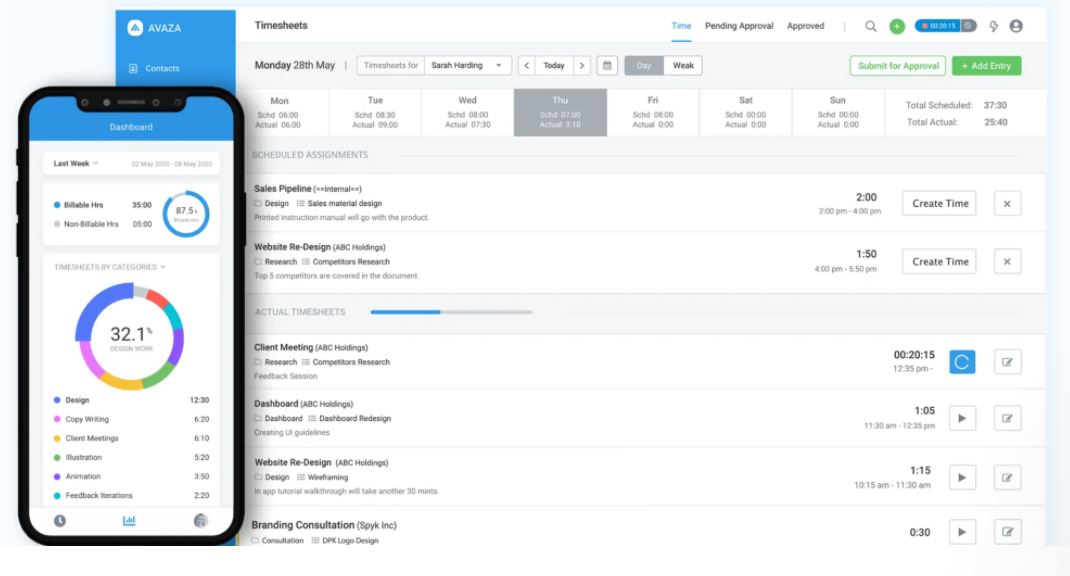This screenshot has height=576, width=1070.
Task: Select the Fri day column
Action: (x=653, y=112)
